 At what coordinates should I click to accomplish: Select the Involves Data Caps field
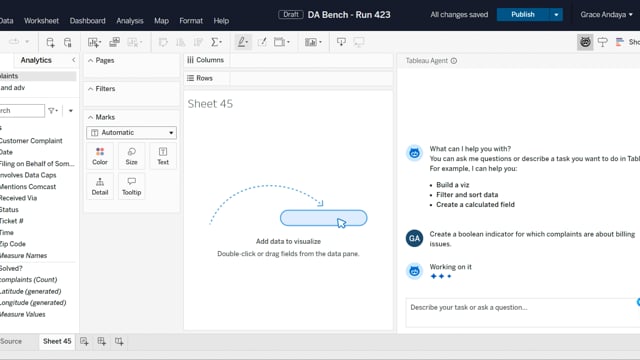pos(28,175)
